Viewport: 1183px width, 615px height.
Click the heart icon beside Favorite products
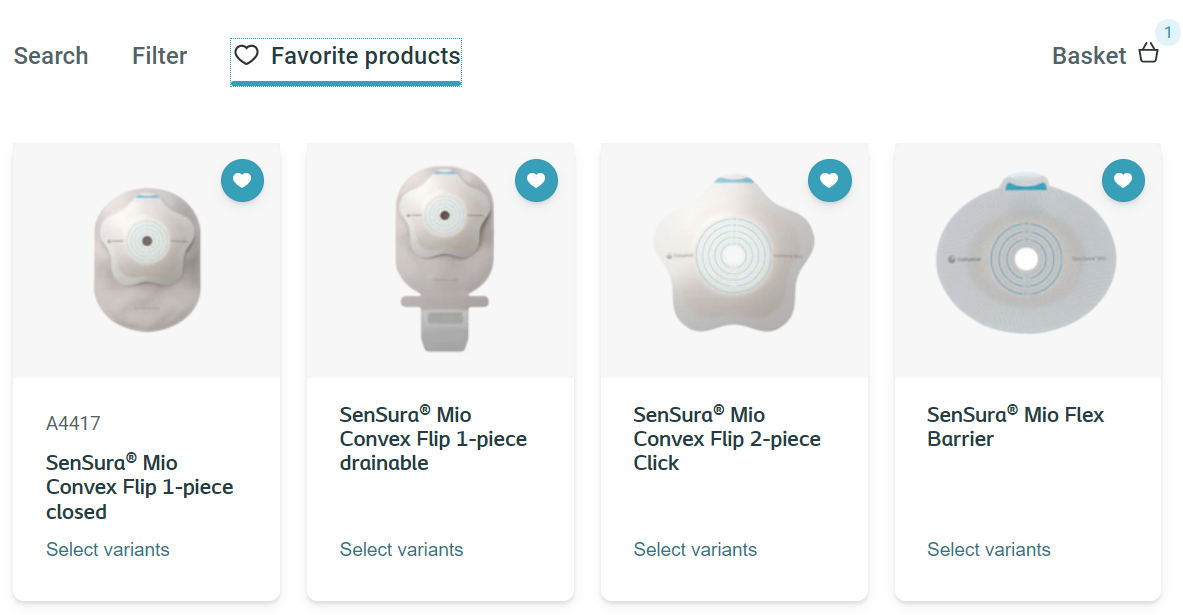[x=246, y=56]
